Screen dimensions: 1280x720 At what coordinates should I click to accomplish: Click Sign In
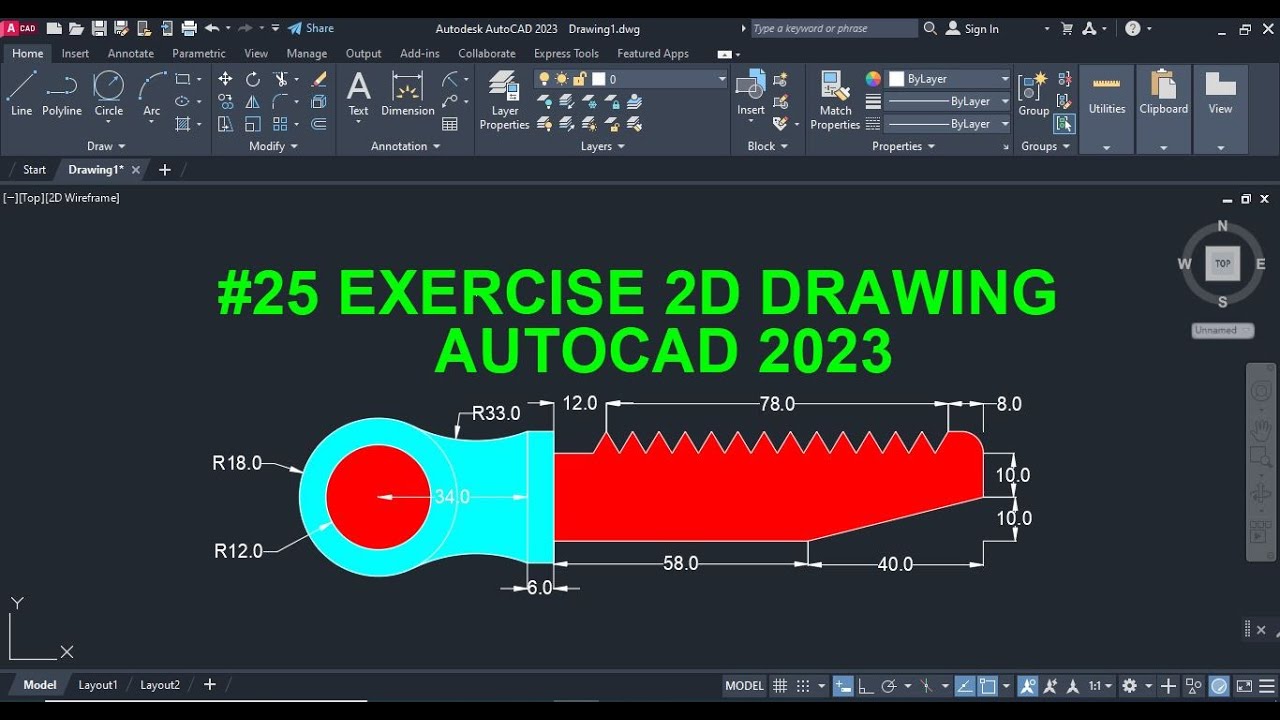972,29
